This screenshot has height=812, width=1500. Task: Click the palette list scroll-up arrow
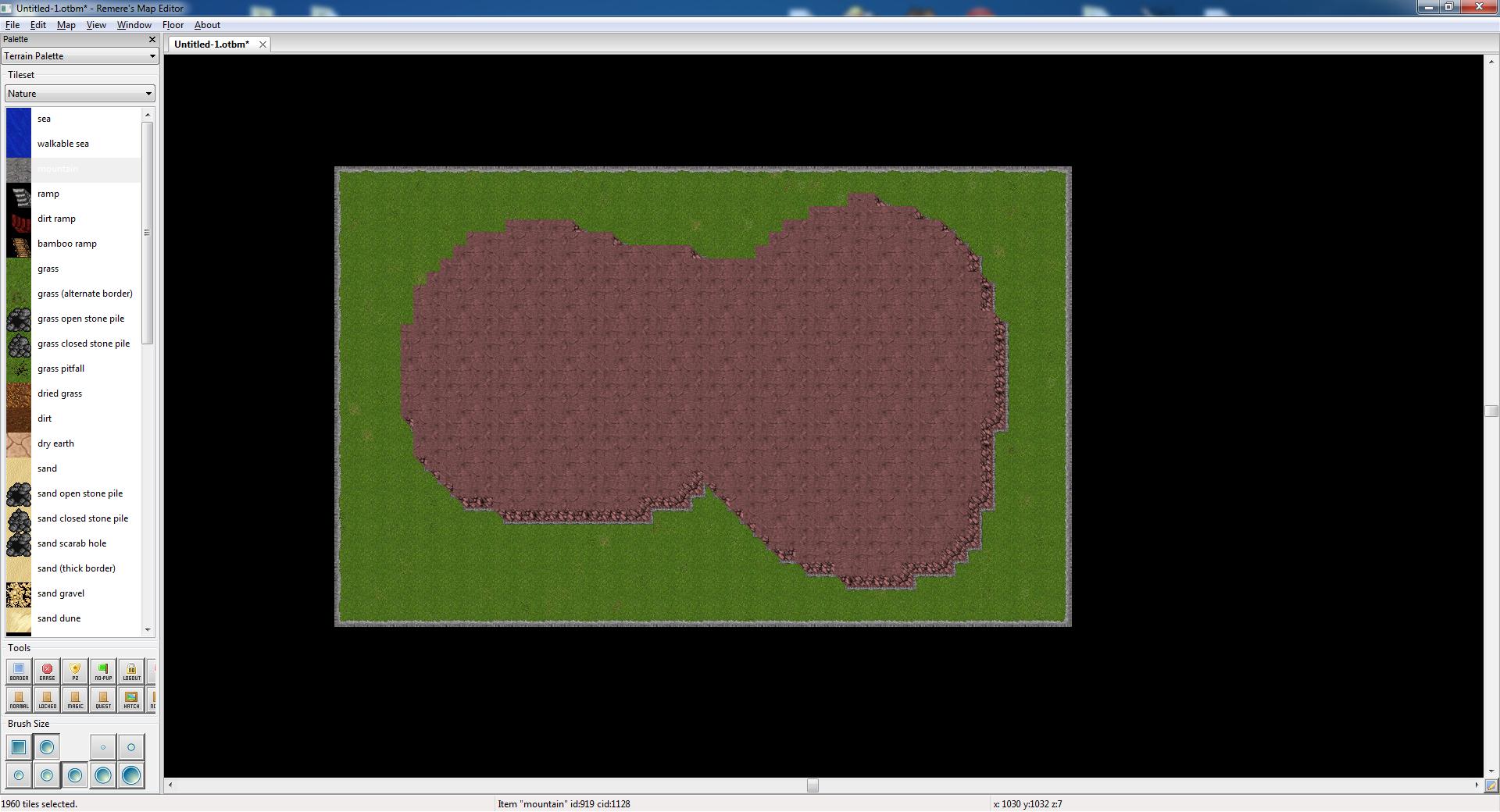[148, 115]
